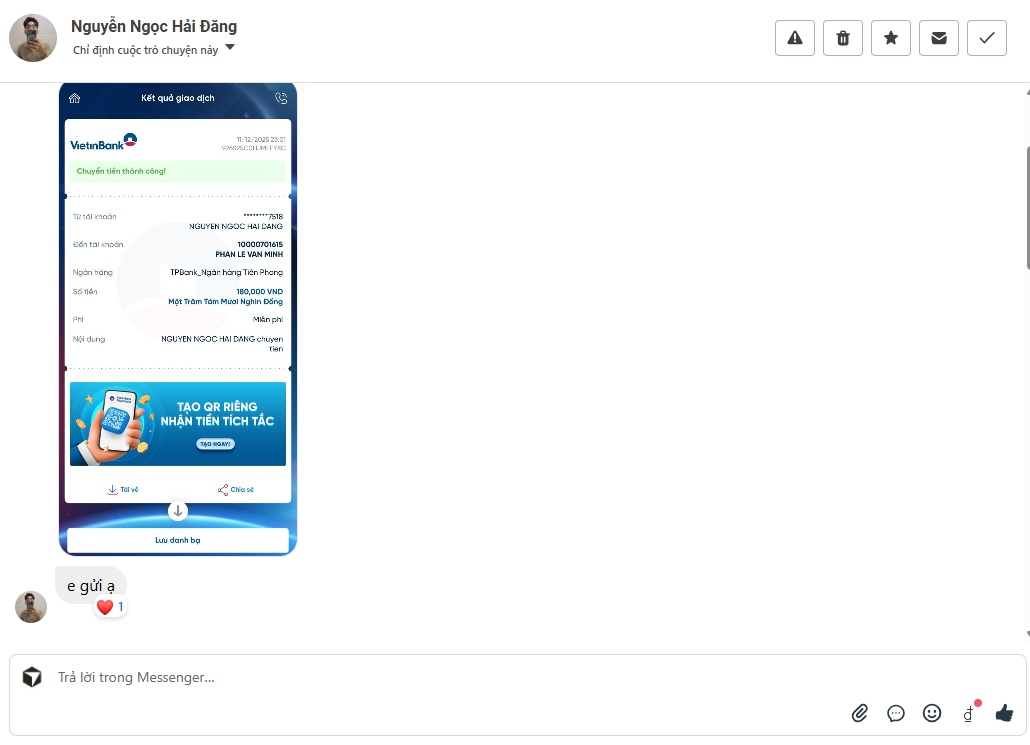
Task: Send a thumbs-up like
Action: (1004, 713)
